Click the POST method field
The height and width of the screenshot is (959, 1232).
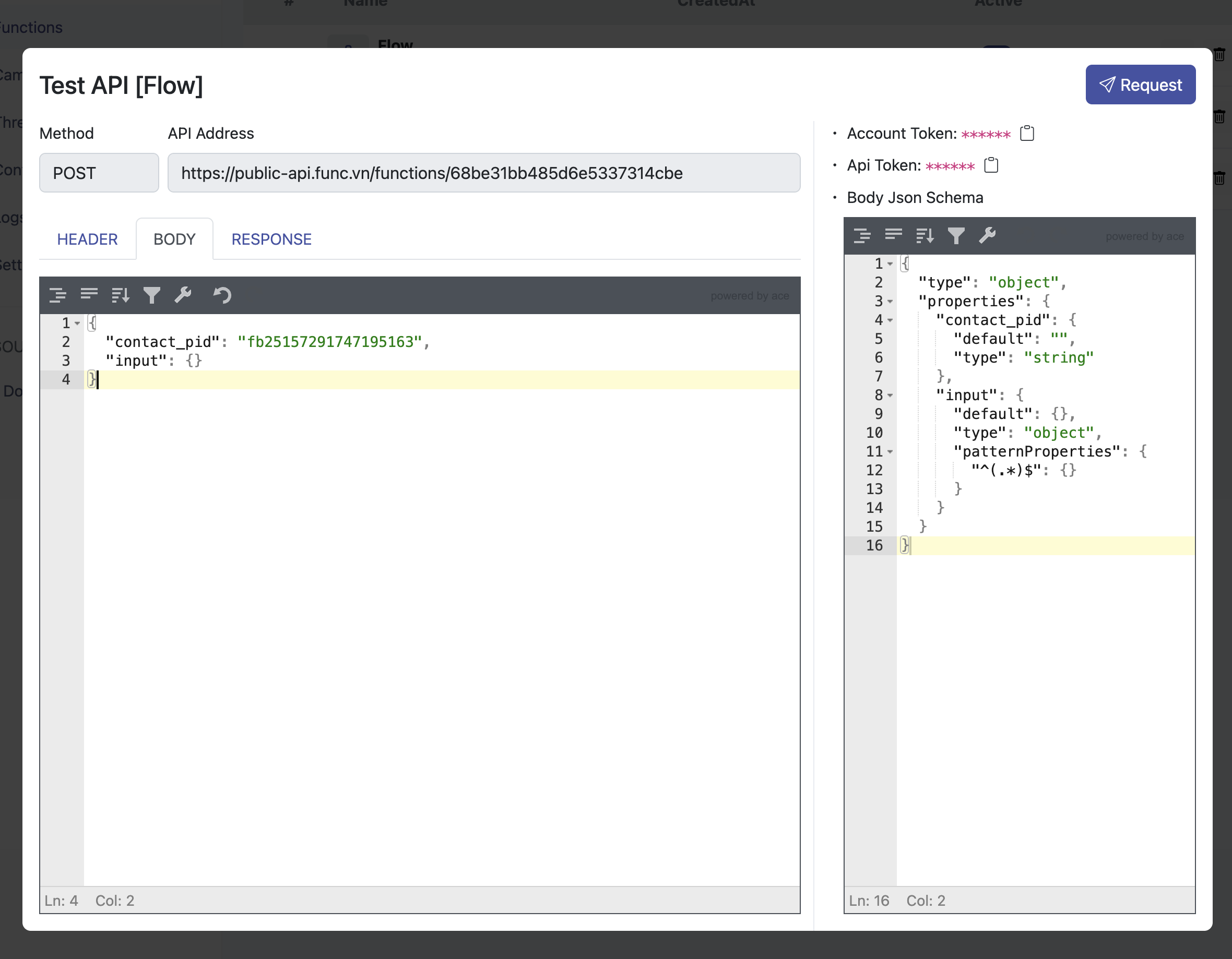click(x=99, y=173)
